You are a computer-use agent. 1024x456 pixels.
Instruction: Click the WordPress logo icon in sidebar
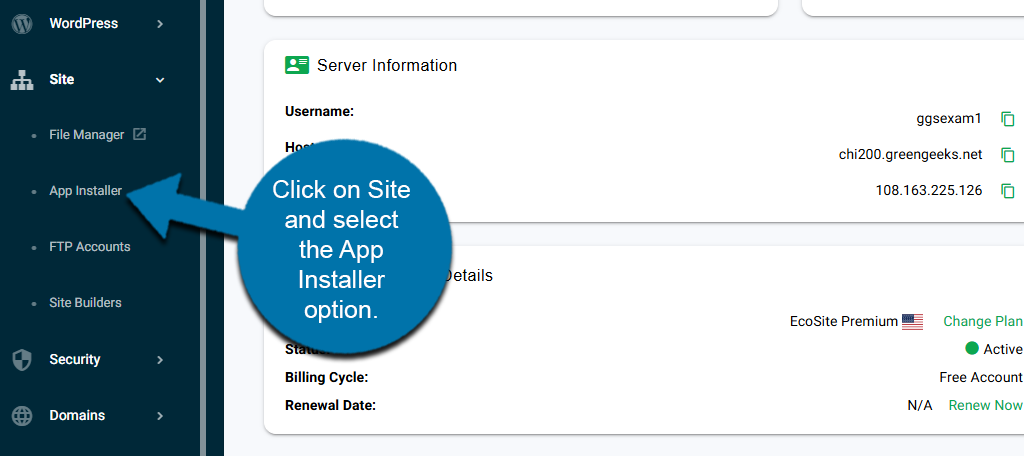tap(22, 24)
